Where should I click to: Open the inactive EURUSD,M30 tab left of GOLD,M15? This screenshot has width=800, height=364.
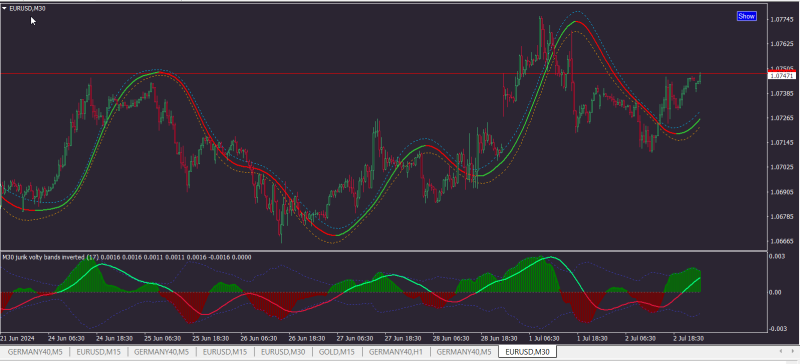click(x=283, y=352)
